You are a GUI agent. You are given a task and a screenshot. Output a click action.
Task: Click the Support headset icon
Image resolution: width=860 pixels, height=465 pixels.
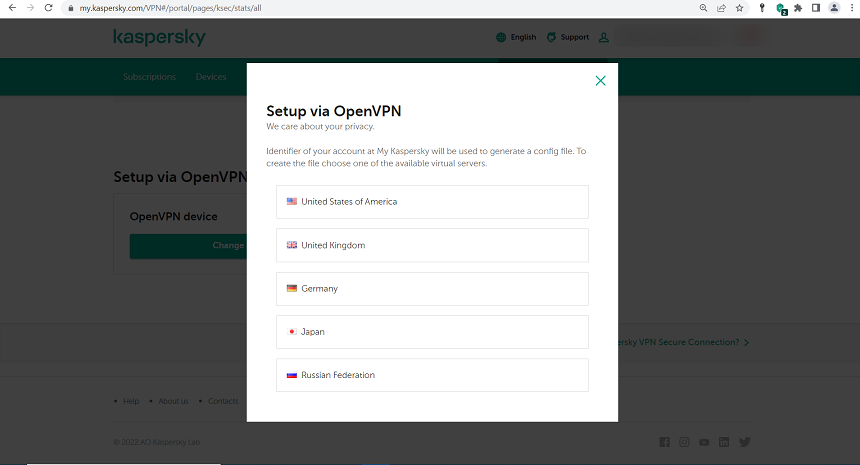coord(551,37)
